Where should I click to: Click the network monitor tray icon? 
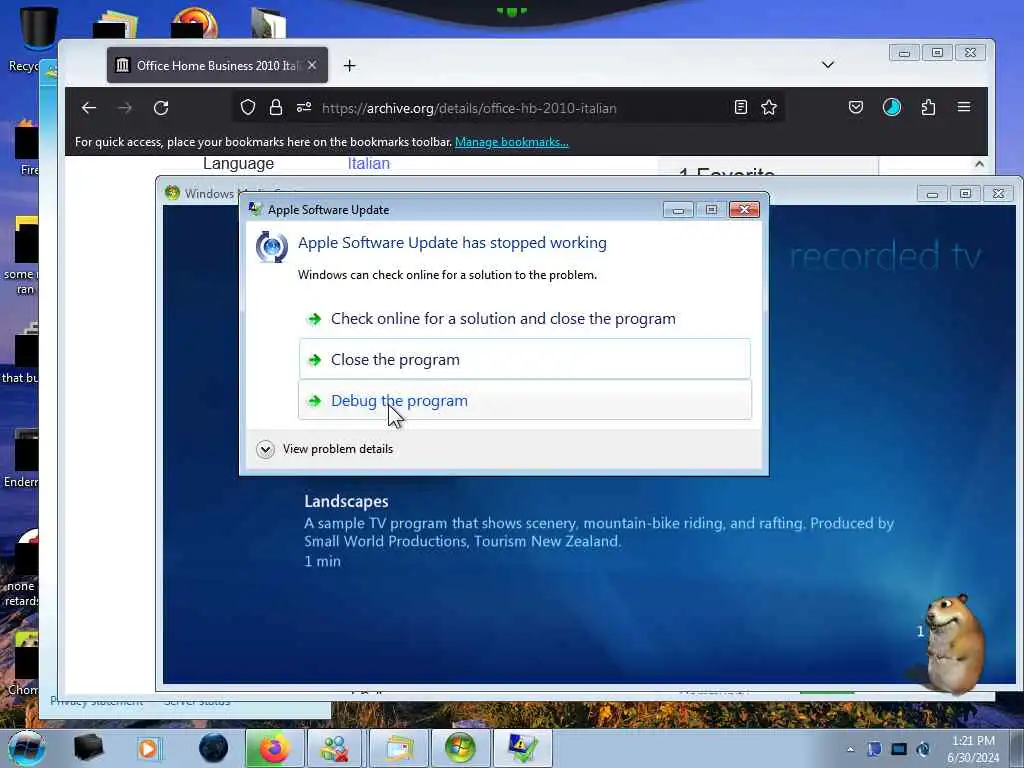click(899, 749)
